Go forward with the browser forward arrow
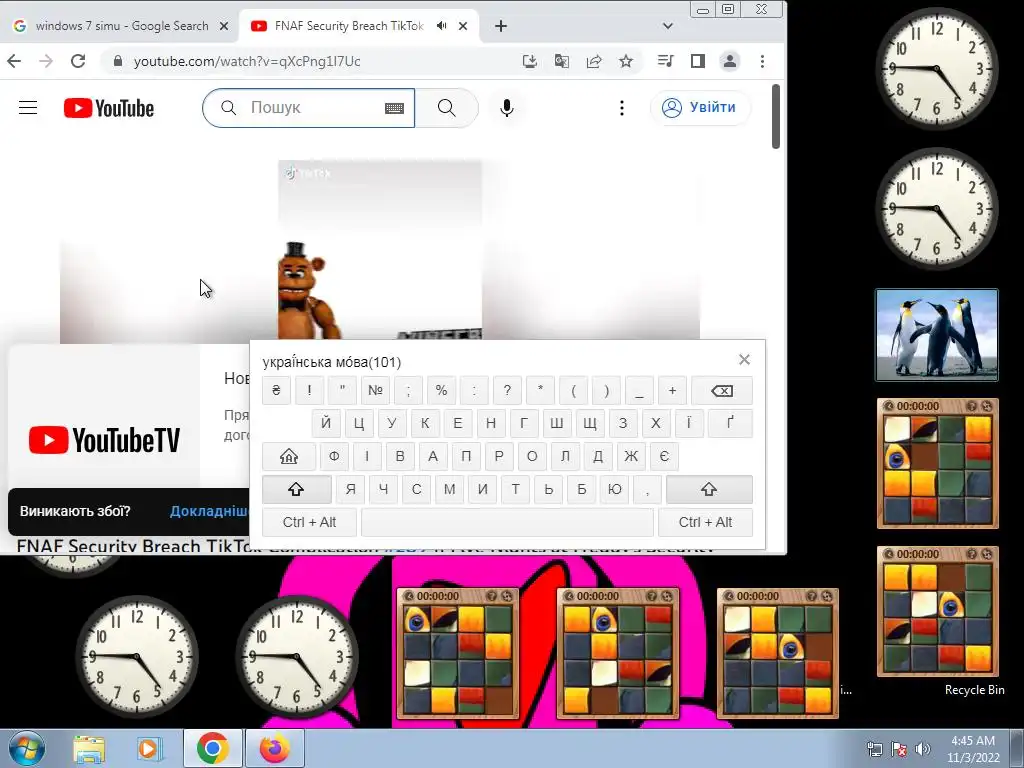 [46, 61]
